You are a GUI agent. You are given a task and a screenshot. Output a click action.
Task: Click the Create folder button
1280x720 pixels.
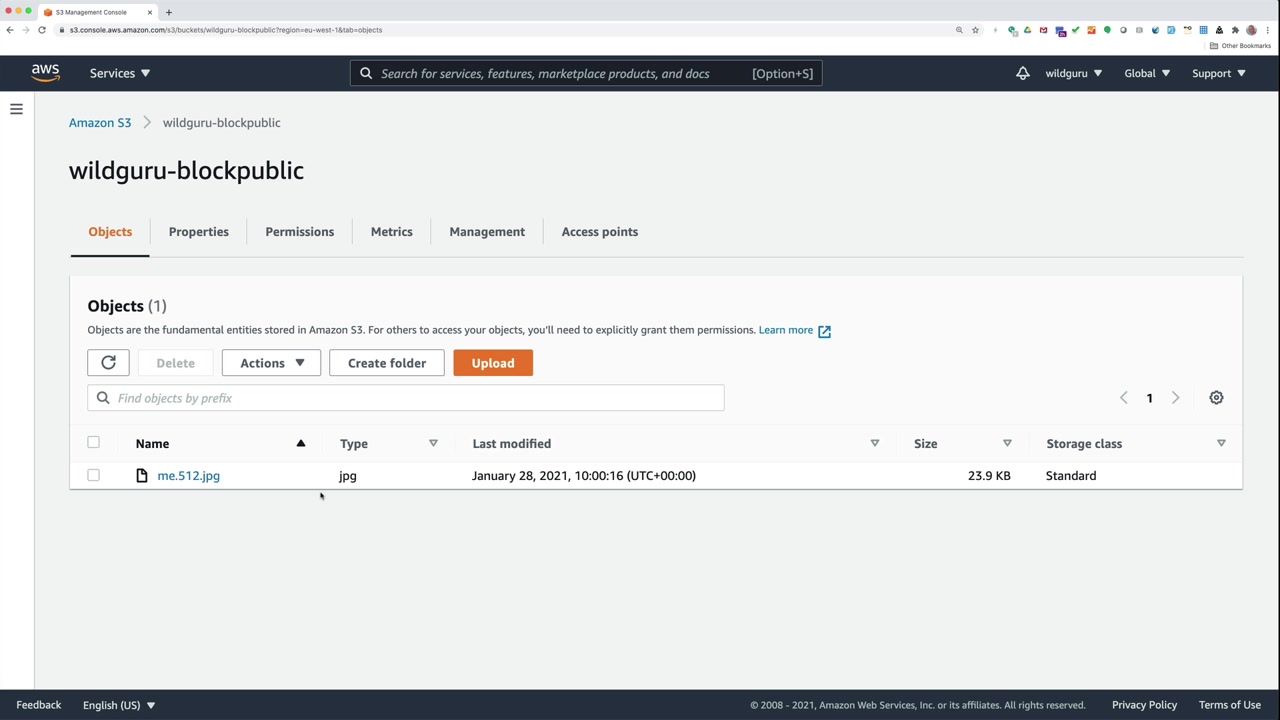pos(387,363)
